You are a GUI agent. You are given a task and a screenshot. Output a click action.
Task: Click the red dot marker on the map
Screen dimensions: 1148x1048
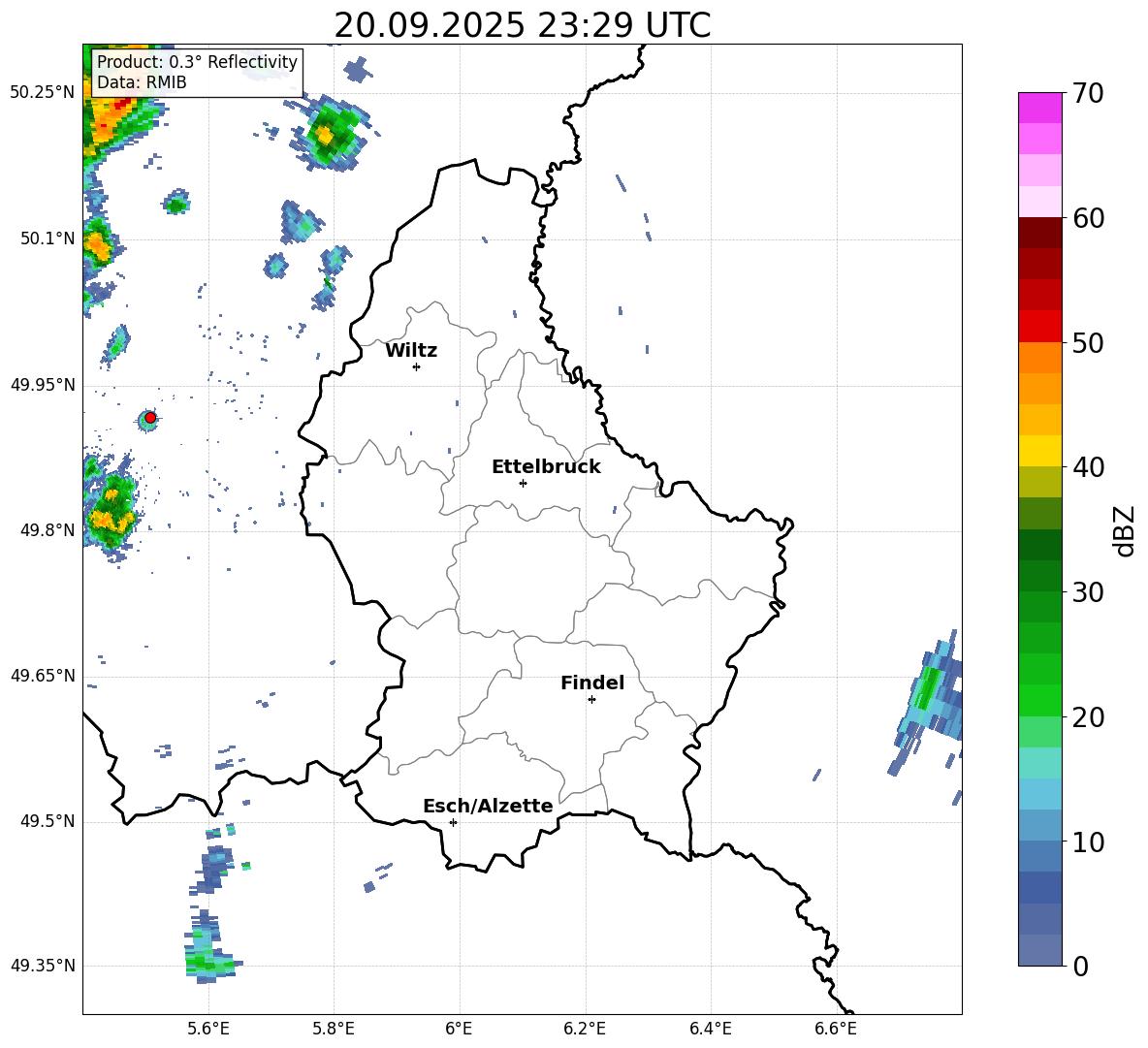pyautogui.click(x=150, y=418)
